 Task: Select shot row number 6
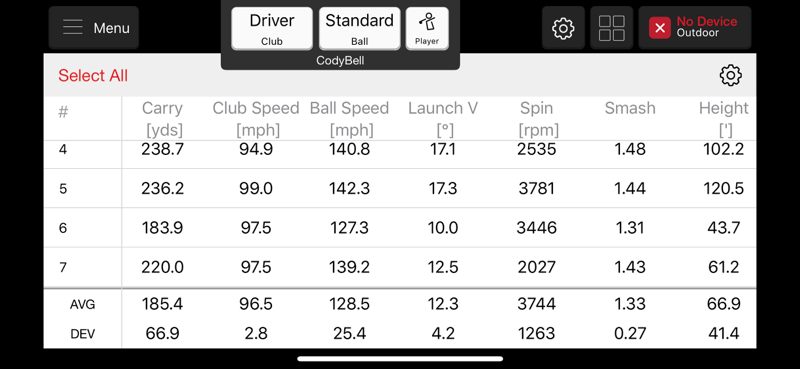pyautogui.click(x=400, y=228)
